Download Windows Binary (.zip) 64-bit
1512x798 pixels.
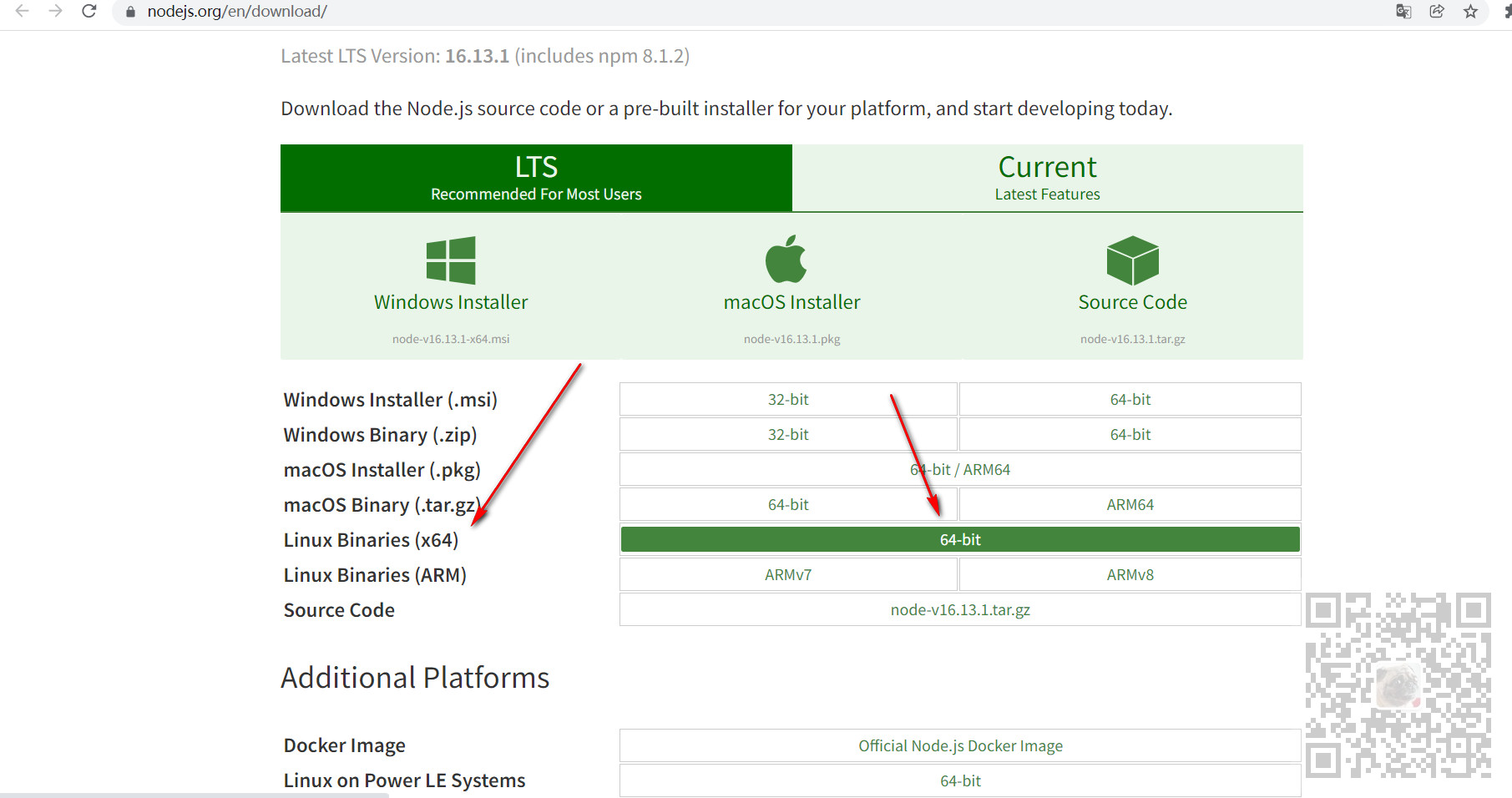tap(1130, 434)
